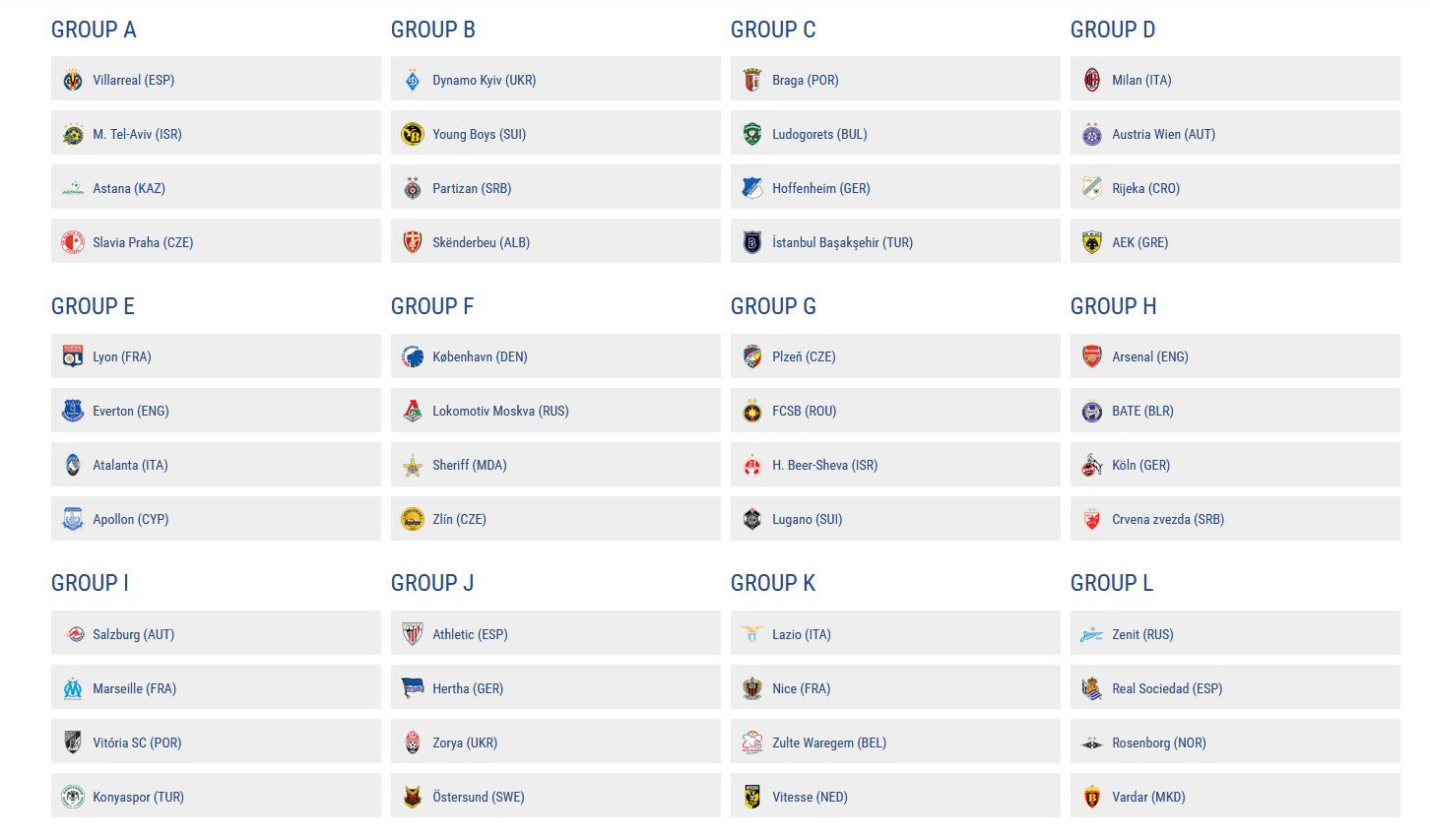Click the Hoffenheim club crest icon
The width and height of the screenshot is (1430, 840).
tap(752, 188)
